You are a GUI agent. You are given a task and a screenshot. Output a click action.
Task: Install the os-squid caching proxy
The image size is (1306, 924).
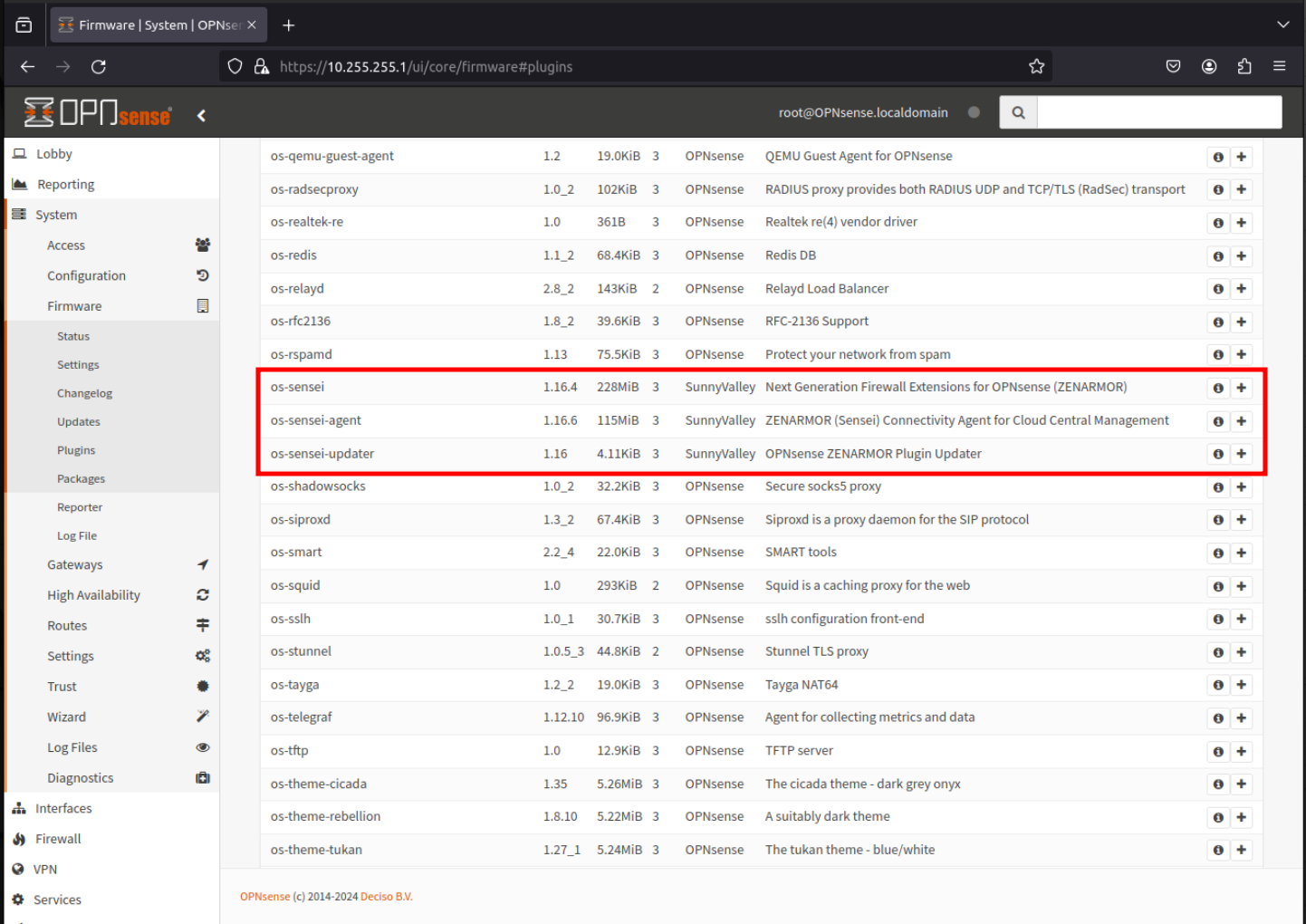pos(1241,586)
